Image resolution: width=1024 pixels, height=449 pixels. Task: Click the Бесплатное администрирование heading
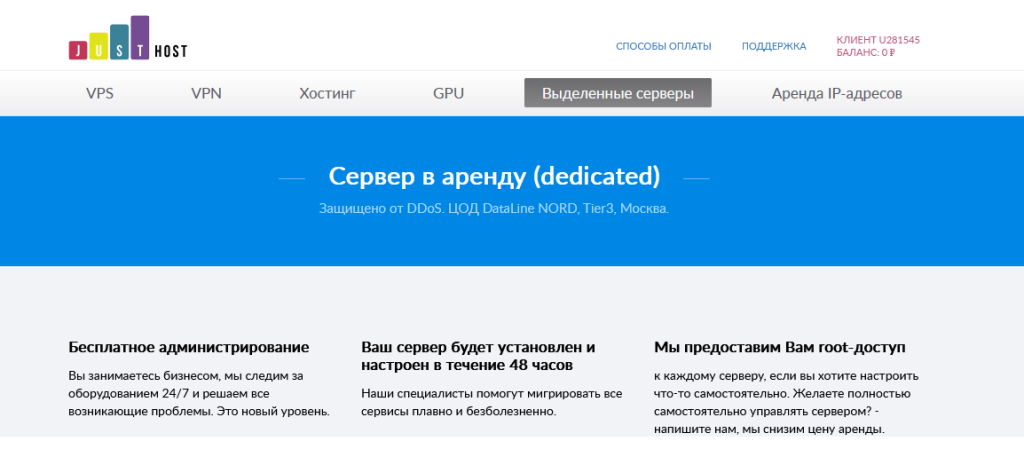click(x=189, y=347)
